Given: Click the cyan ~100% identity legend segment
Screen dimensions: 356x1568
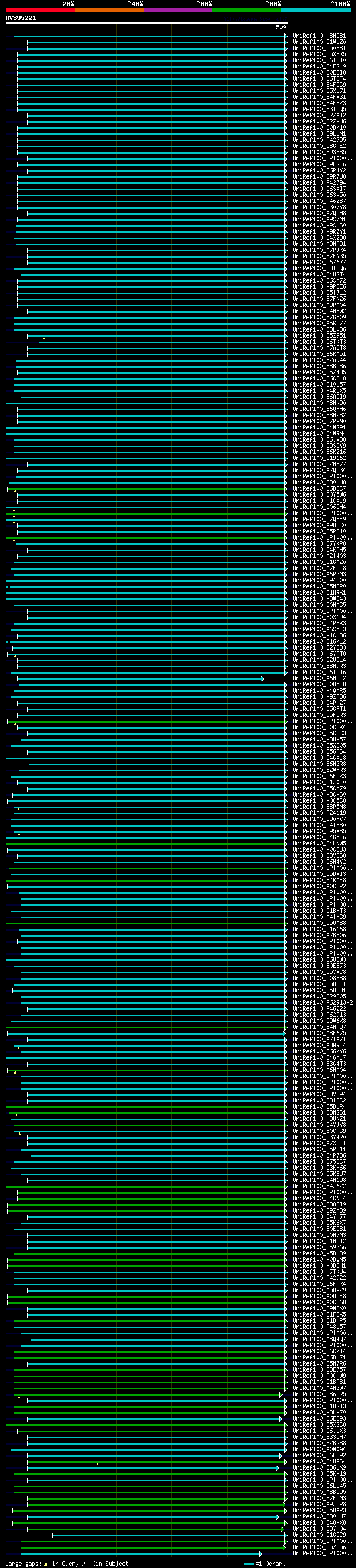Looking at the screenshot, I should 316,10.
